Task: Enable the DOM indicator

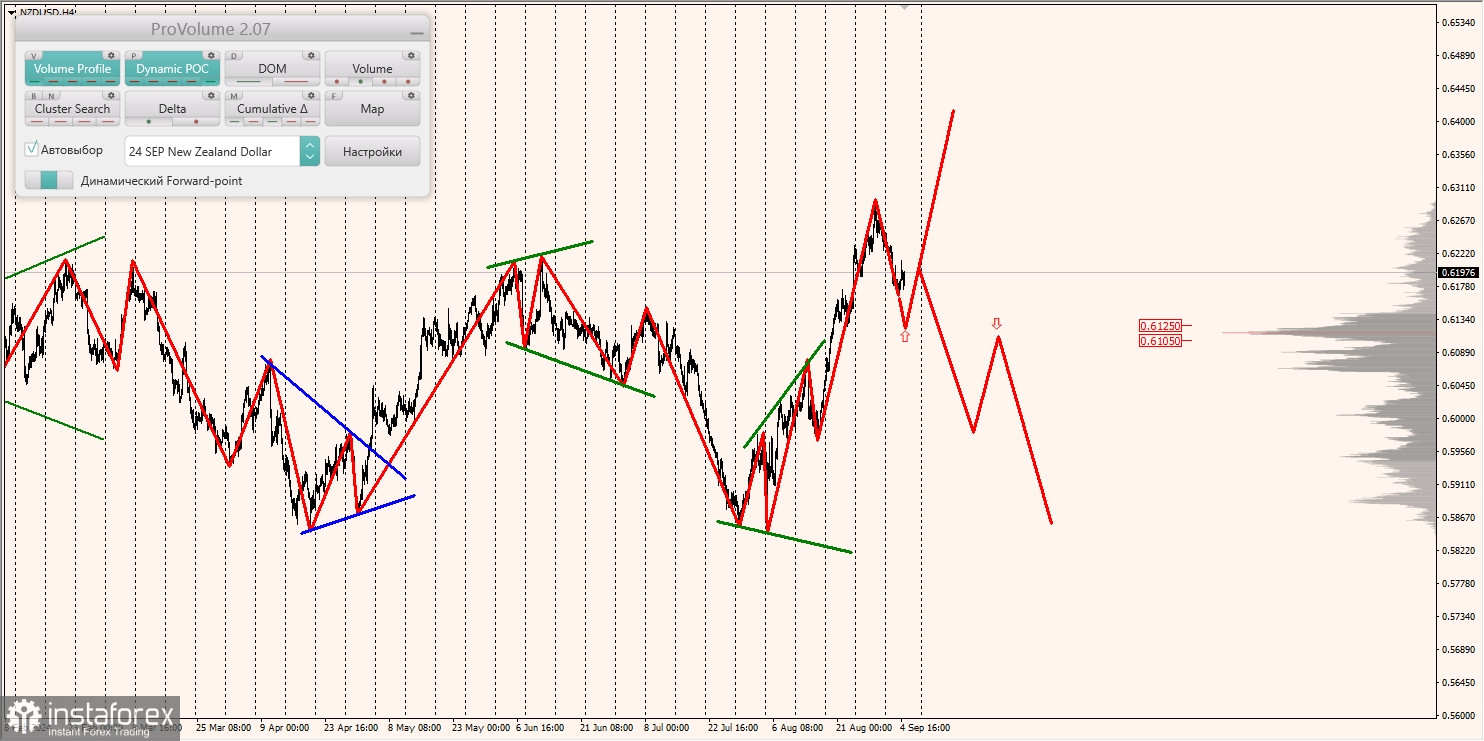Action: (272, 68)
